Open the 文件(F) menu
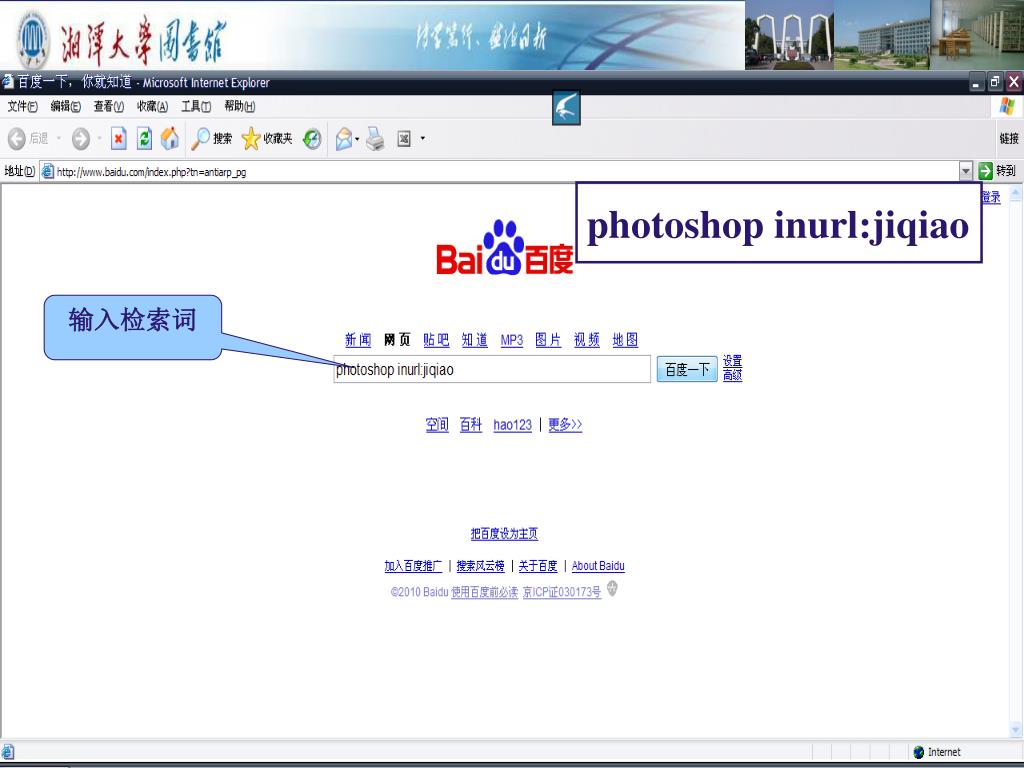 pos(22,106)
